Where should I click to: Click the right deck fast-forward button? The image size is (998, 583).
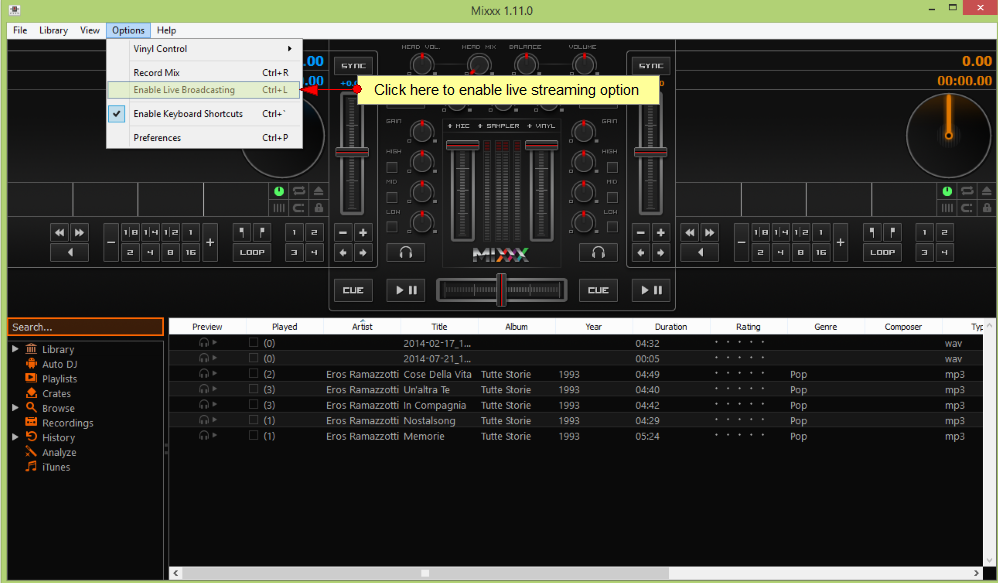click(710, 232)
